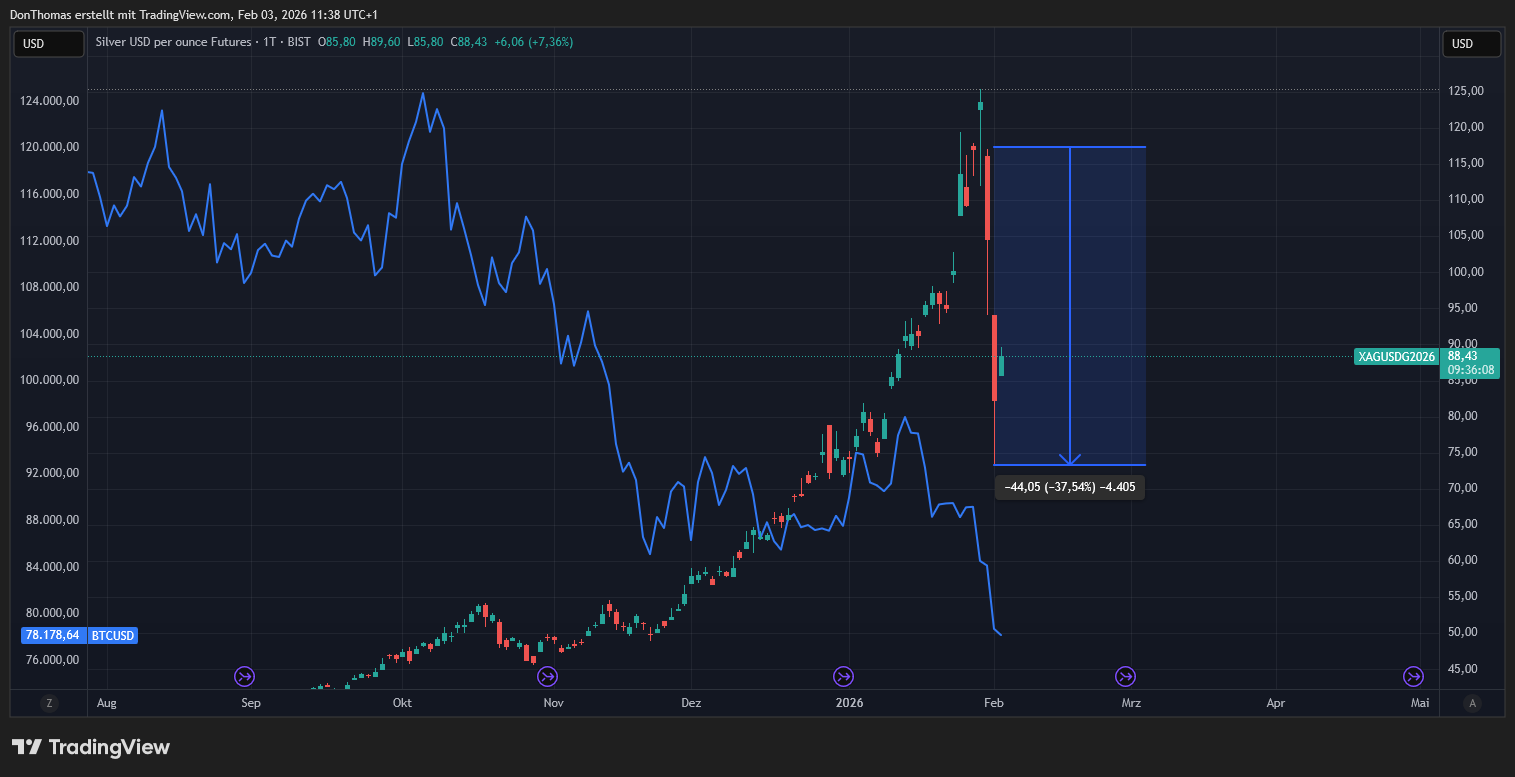Click the Dez label on time axis
The image size is (1515, 777).
pyautogui.click(x=691, y=703)
